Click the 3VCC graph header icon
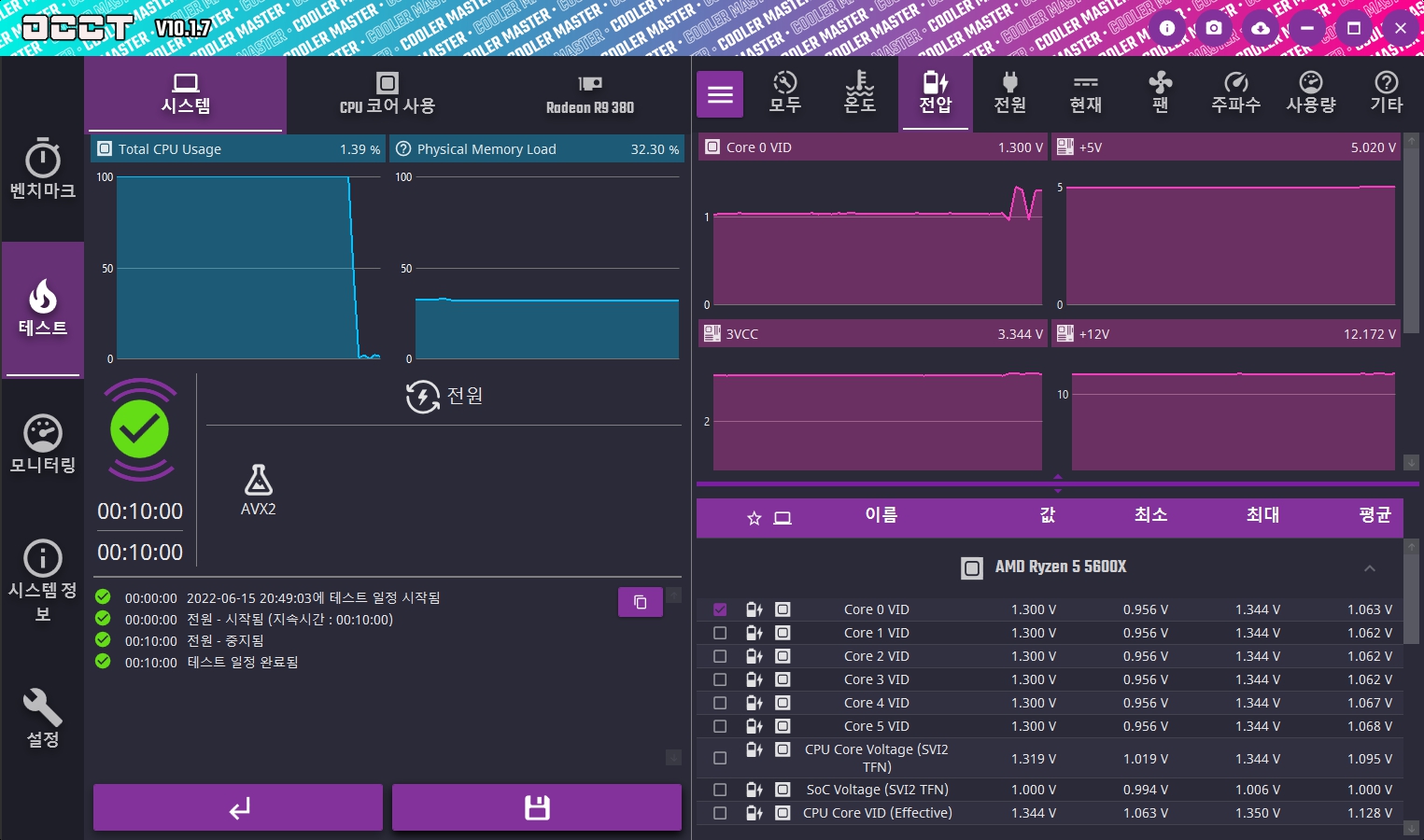Viewport: 1424px width, 840px height. pyautogui.click(x=712, y=333)
